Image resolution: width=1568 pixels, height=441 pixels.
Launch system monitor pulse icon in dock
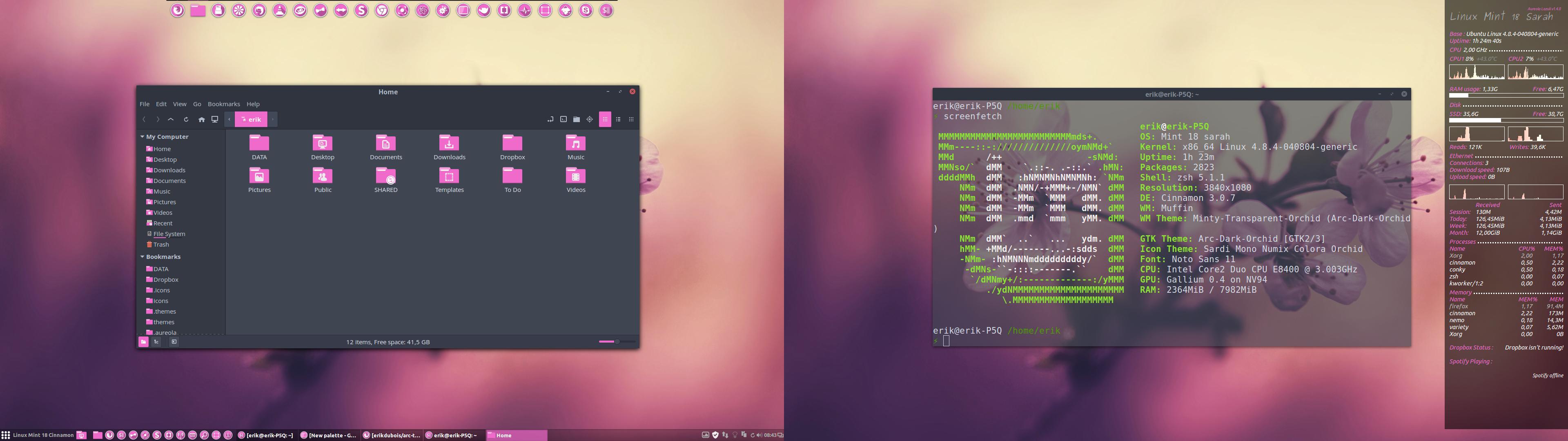coord(525,10)
